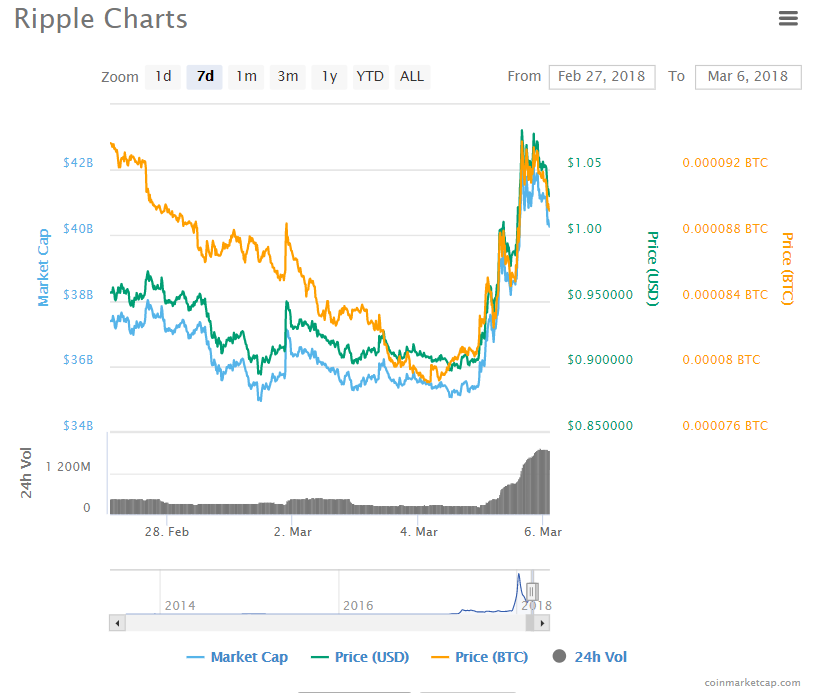
Task: Click the From date field
Action: tap(602, 76)
